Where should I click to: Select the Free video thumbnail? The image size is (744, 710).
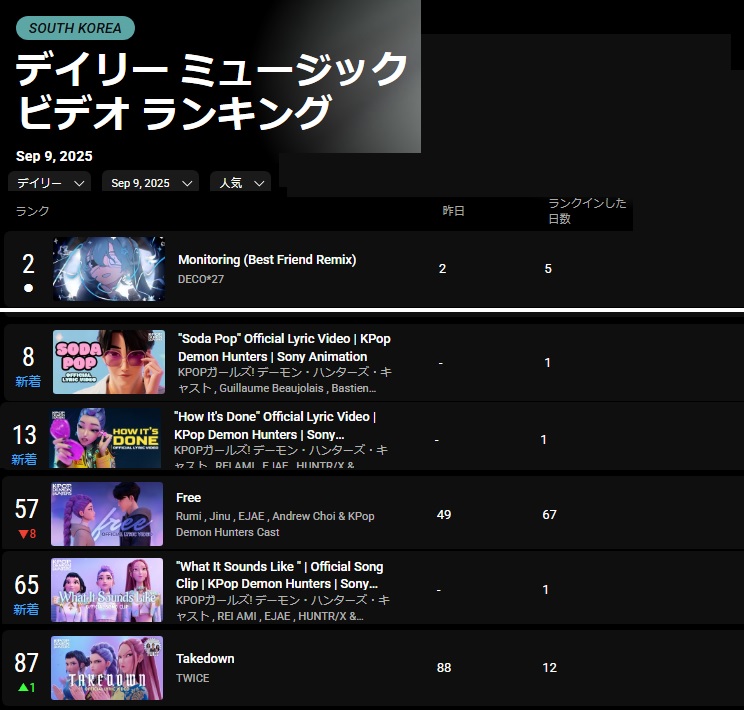pos(107,514)
